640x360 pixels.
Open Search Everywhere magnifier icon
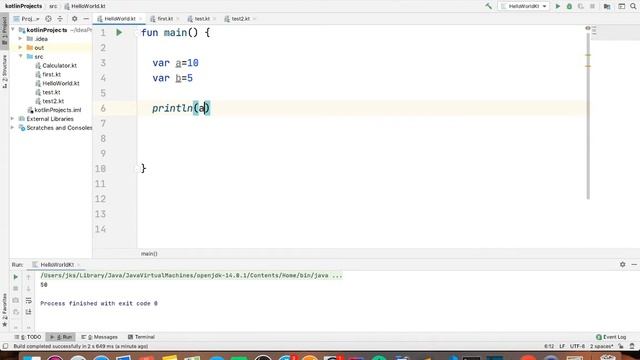(633, 6)
